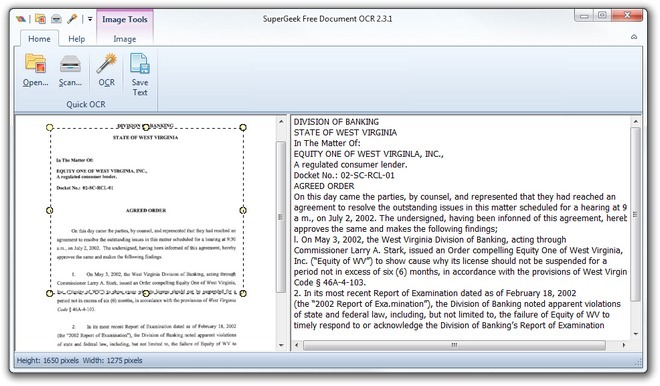Open the Image tab
This screenshot has width=660, height=386.
(125, 39)
